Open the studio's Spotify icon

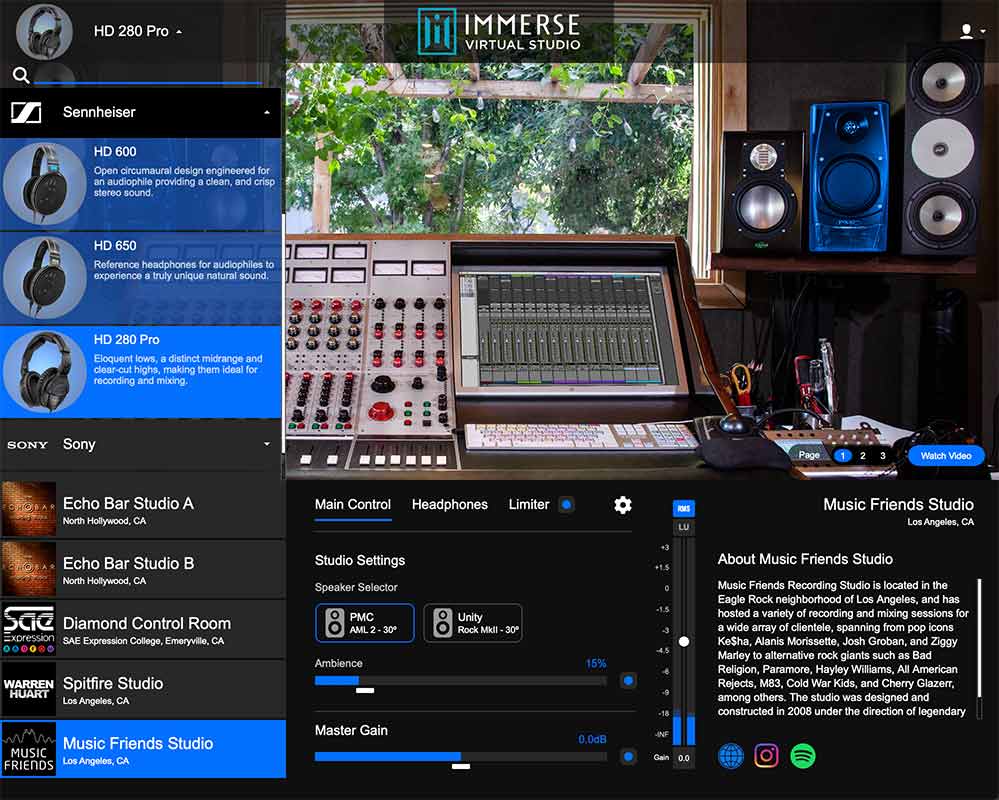point(801,756)
